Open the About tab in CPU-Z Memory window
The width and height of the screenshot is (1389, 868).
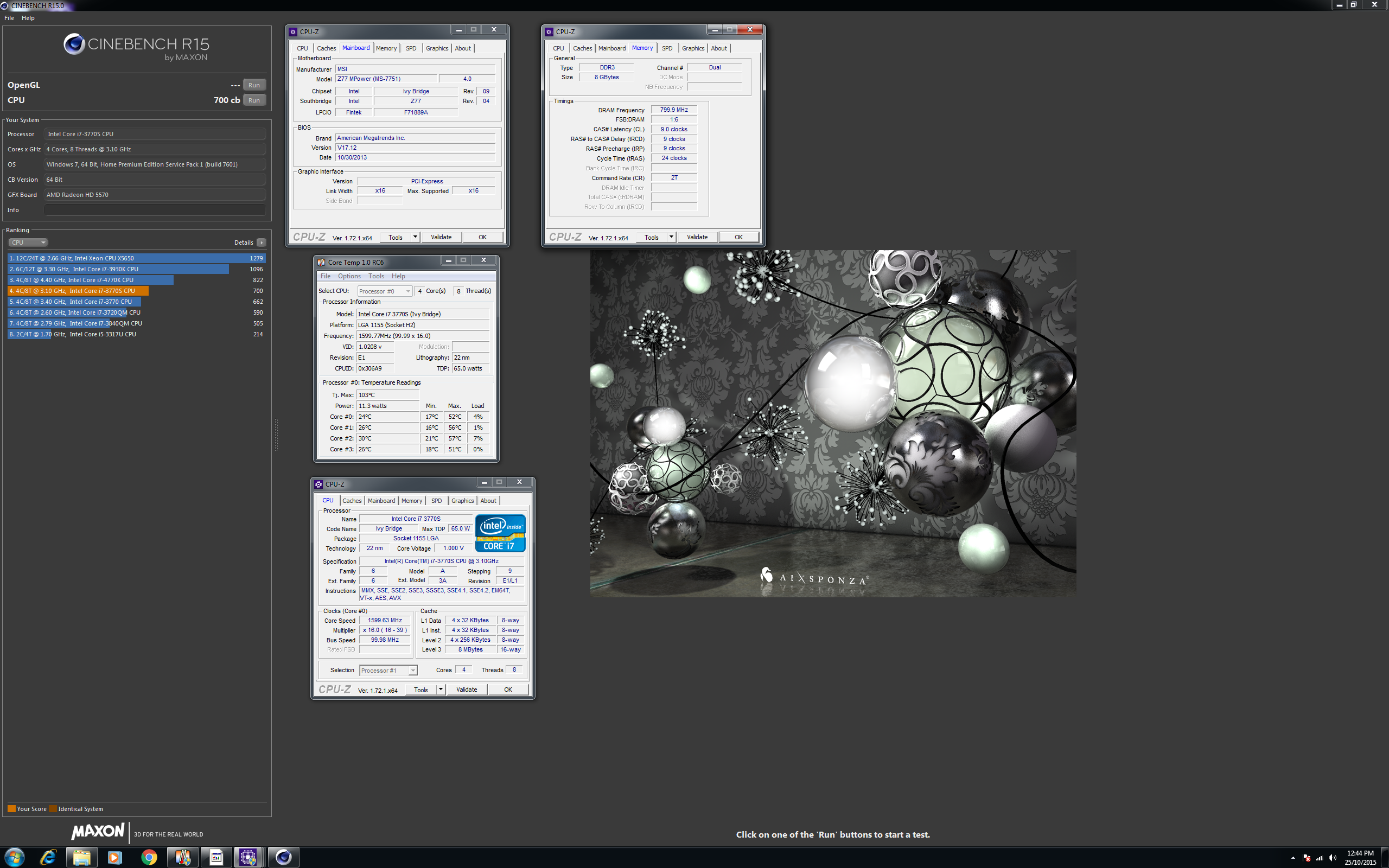tap(718, 48)
